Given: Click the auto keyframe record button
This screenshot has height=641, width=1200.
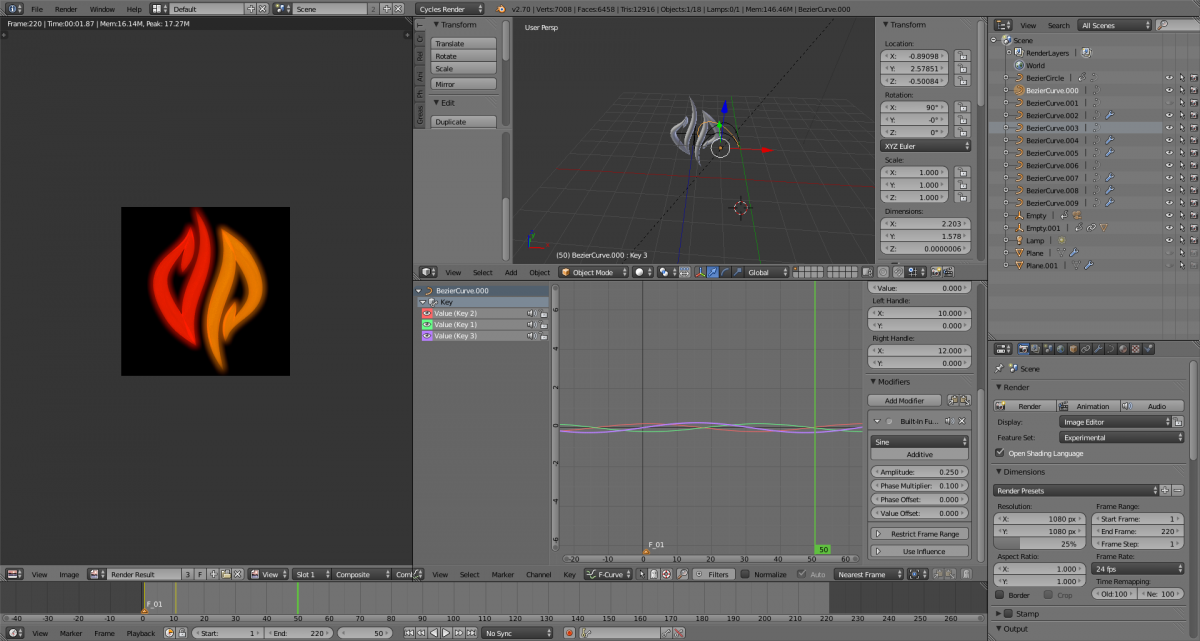Looking at the screenshot, I should (569, 633).
